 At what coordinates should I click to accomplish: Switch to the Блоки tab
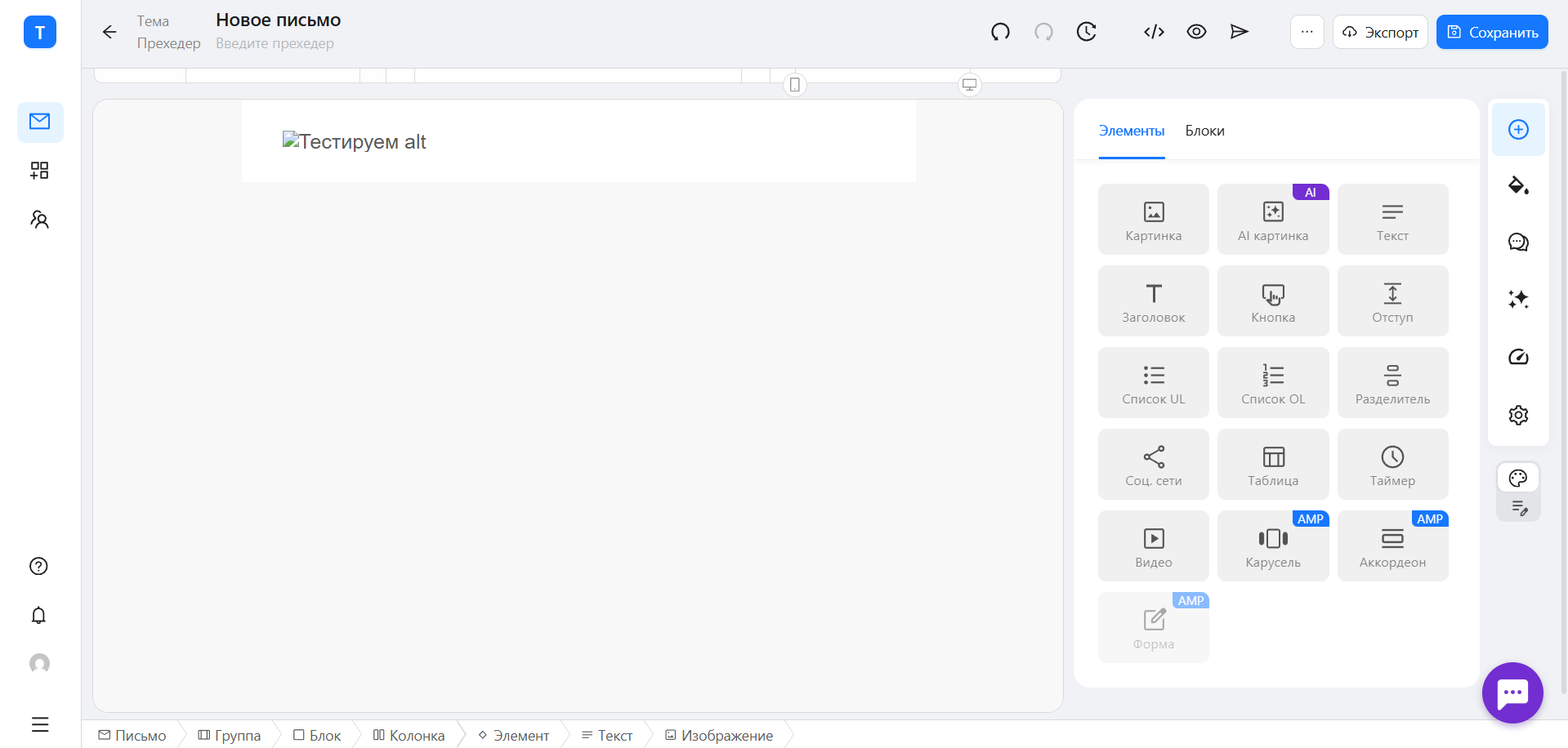(1204, 131)
